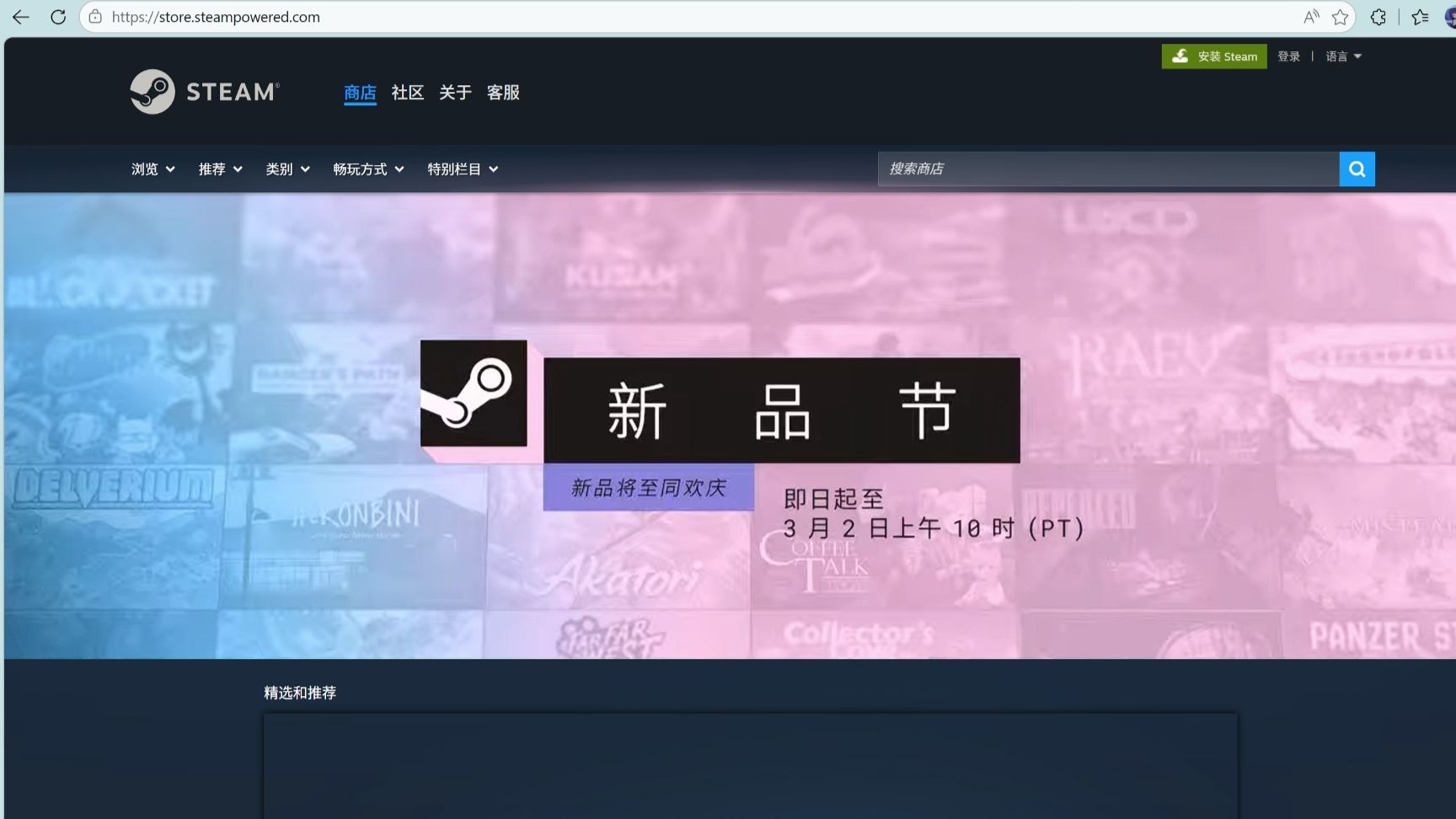Expand the 类别 categories menu
Image resolution: width=1456 pixels, height=819 pixels.
tap(288, 169)
